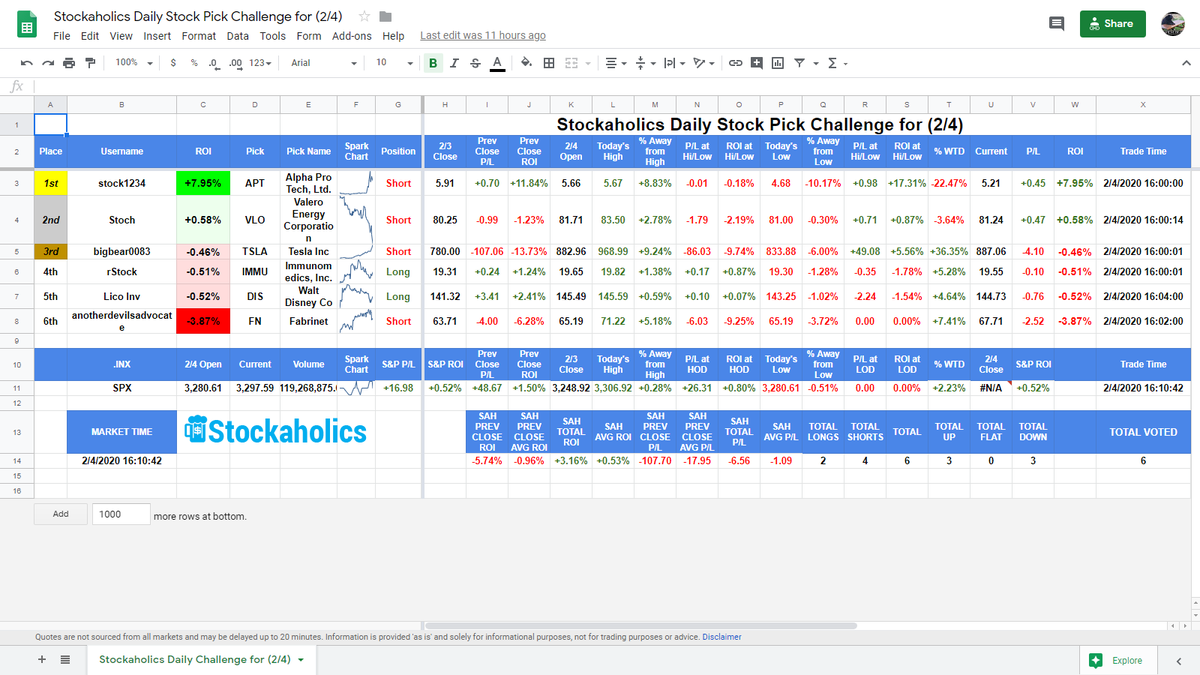Select the cell showing +7.95% in green

tap(203, 184)
